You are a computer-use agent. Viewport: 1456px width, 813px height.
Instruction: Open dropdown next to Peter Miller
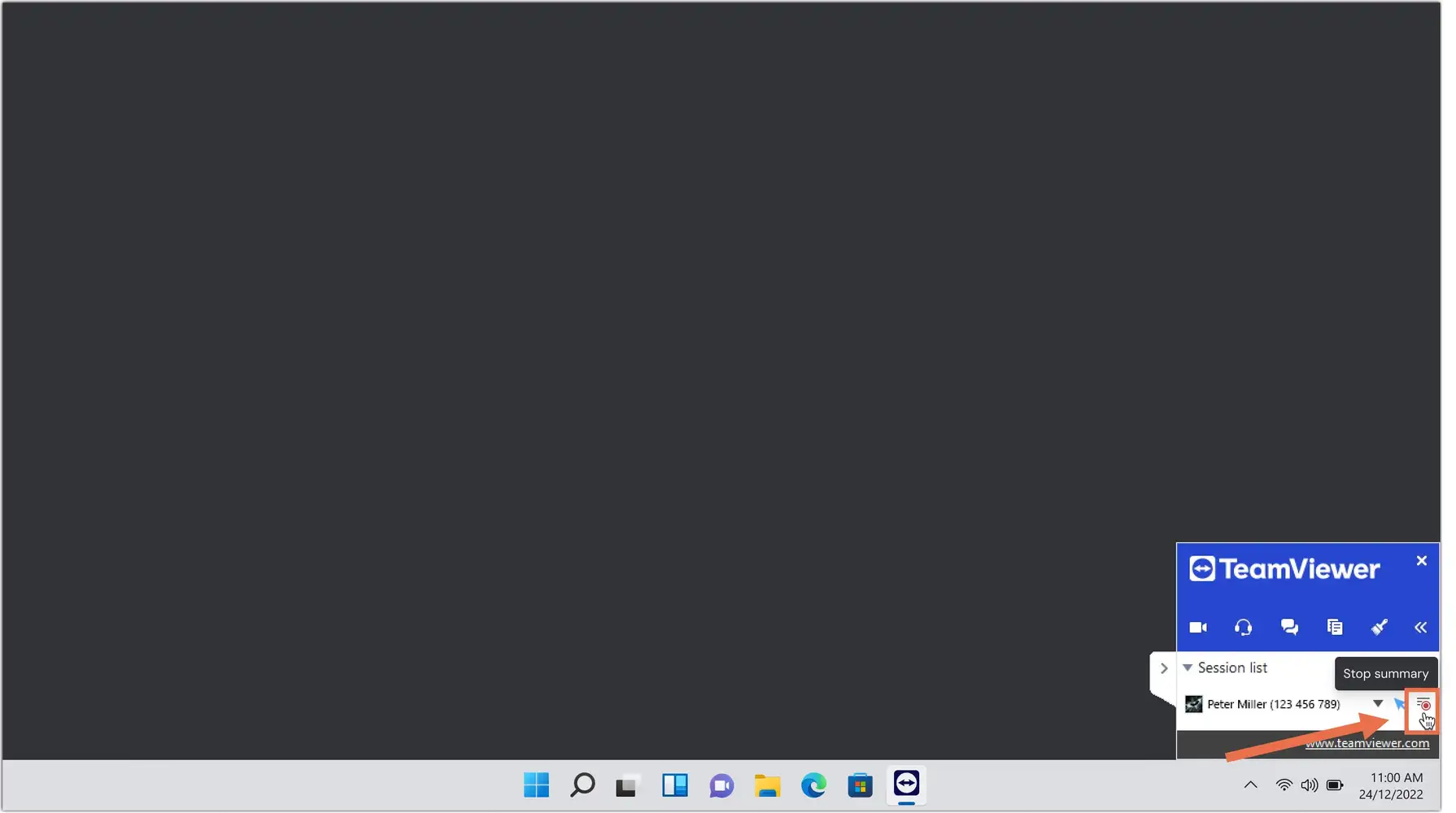[1378, 704]
